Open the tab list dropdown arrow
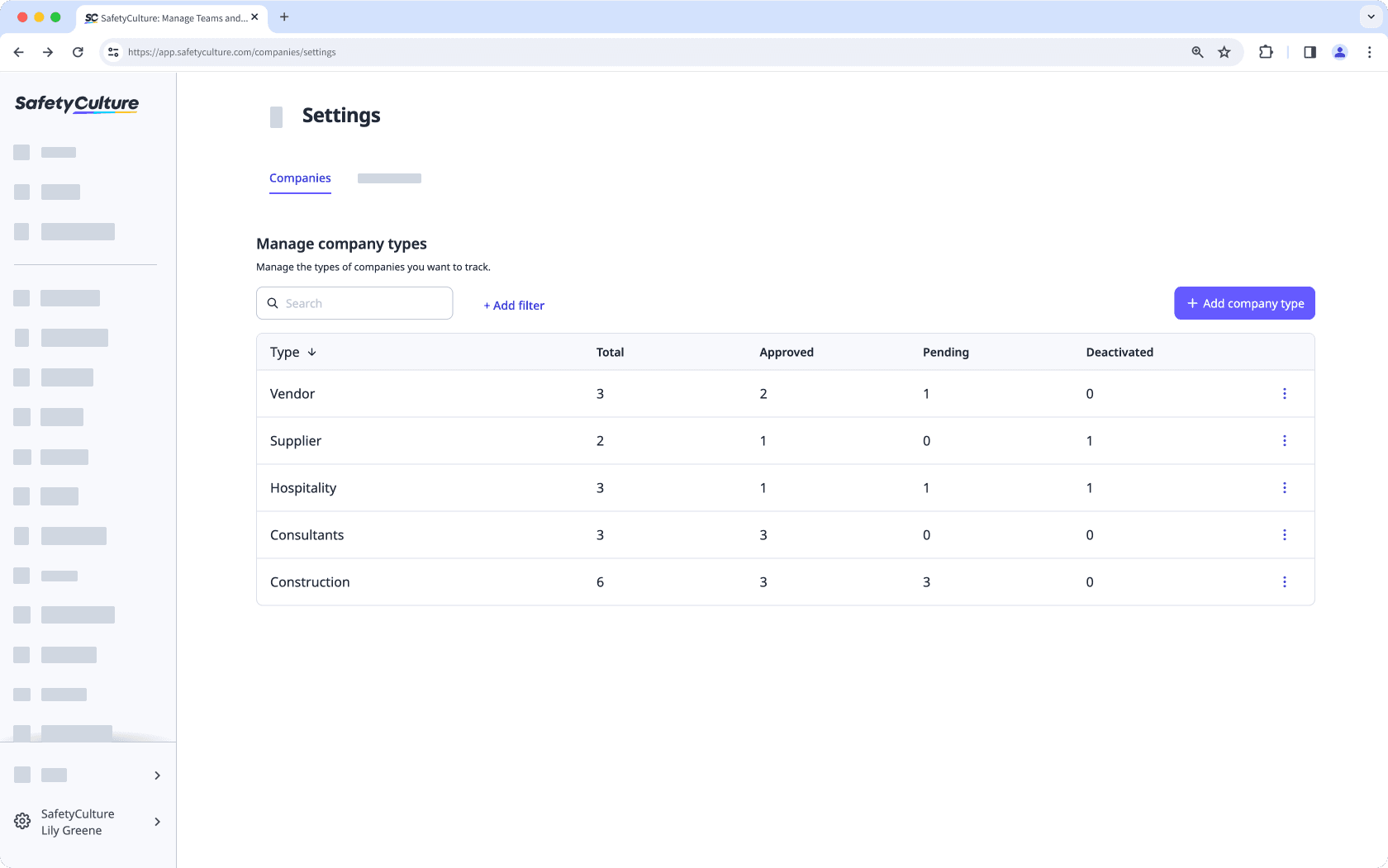The height and width of the screenshot is (868, 1388). pos(1371,17)
